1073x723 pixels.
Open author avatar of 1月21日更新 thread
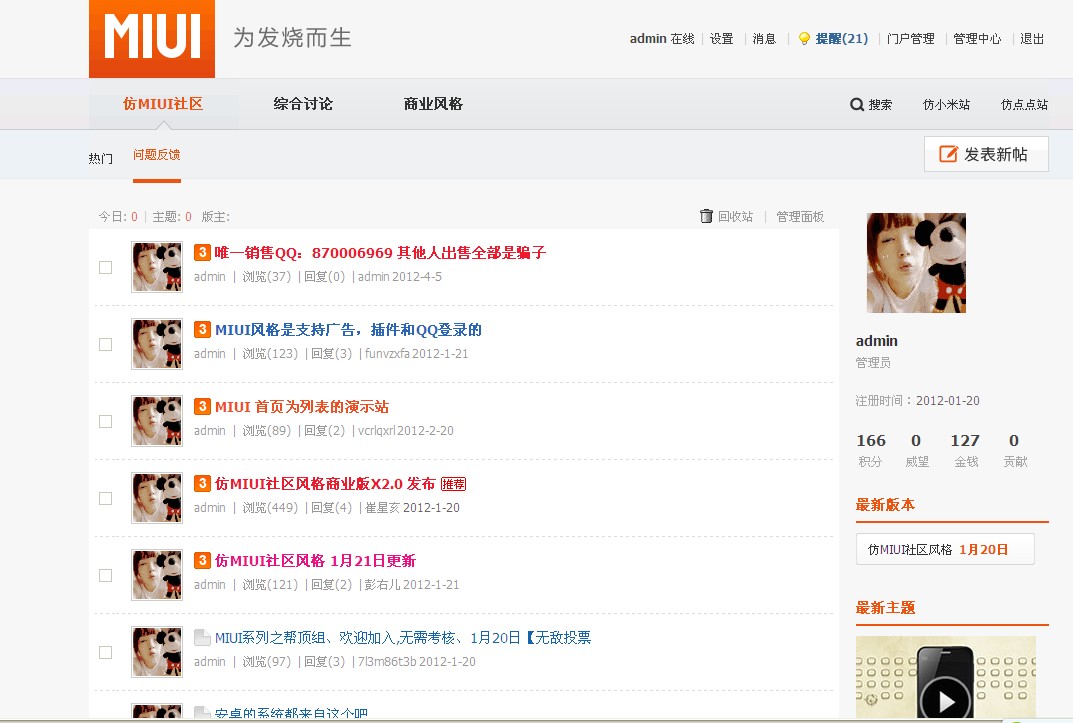tap(157, 575)
